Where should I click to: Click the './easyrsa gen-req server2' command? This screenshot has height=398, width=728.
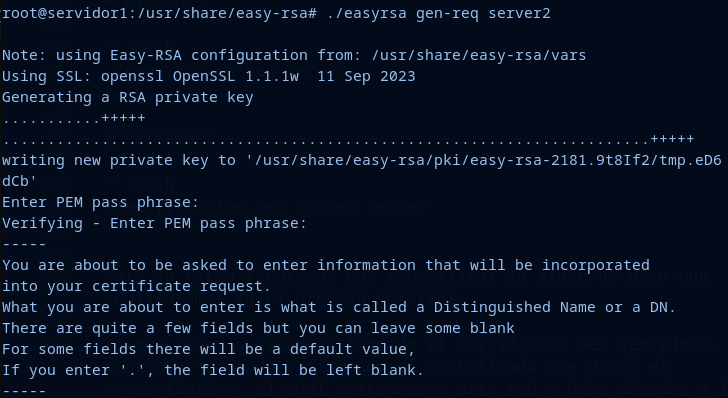[438, 13]
